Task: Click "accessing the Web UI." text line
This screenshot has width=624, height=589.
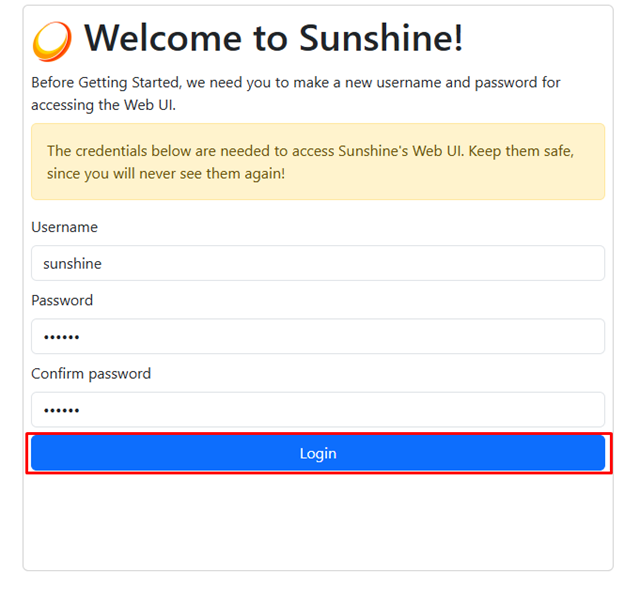Action: click(x=103, y=105)
